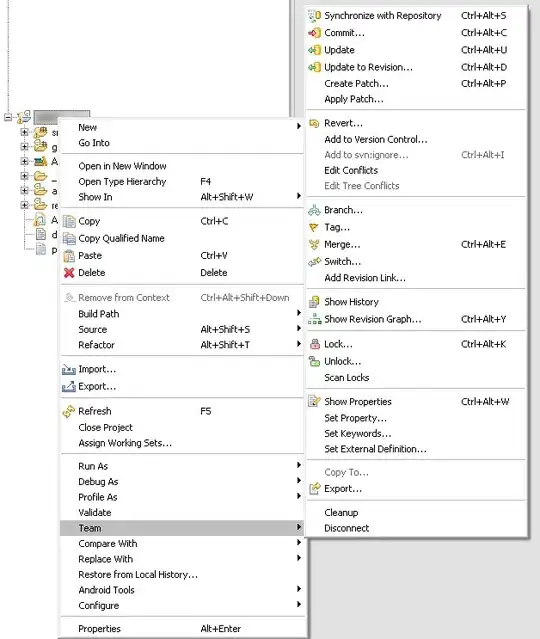Expand the first package folder in tree

tap(24, 132)
